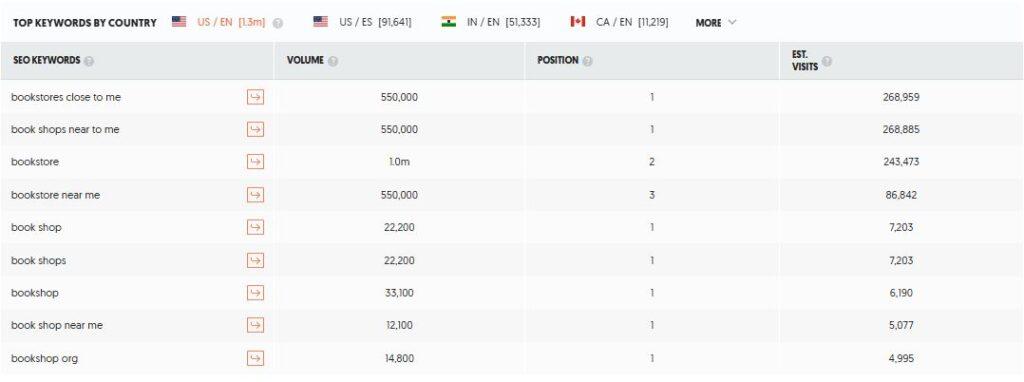The width and height of the screenshot is (1024, 382).
Task: Click arrow icon next to 'bookshop' keyword
Action: click(x=255, y=293)
